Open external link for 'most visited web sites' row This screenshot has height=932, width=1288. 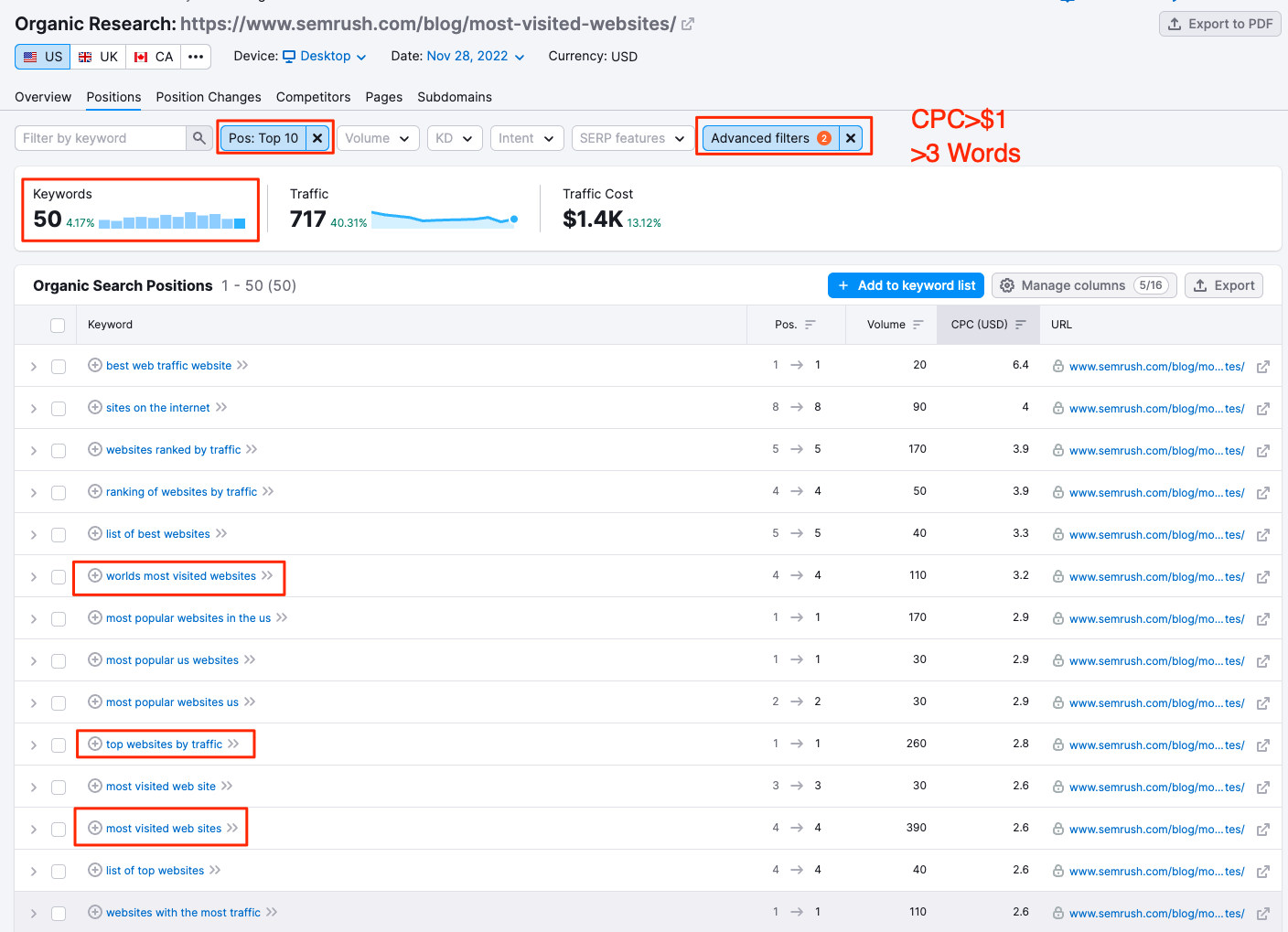tap(1263, 830)
